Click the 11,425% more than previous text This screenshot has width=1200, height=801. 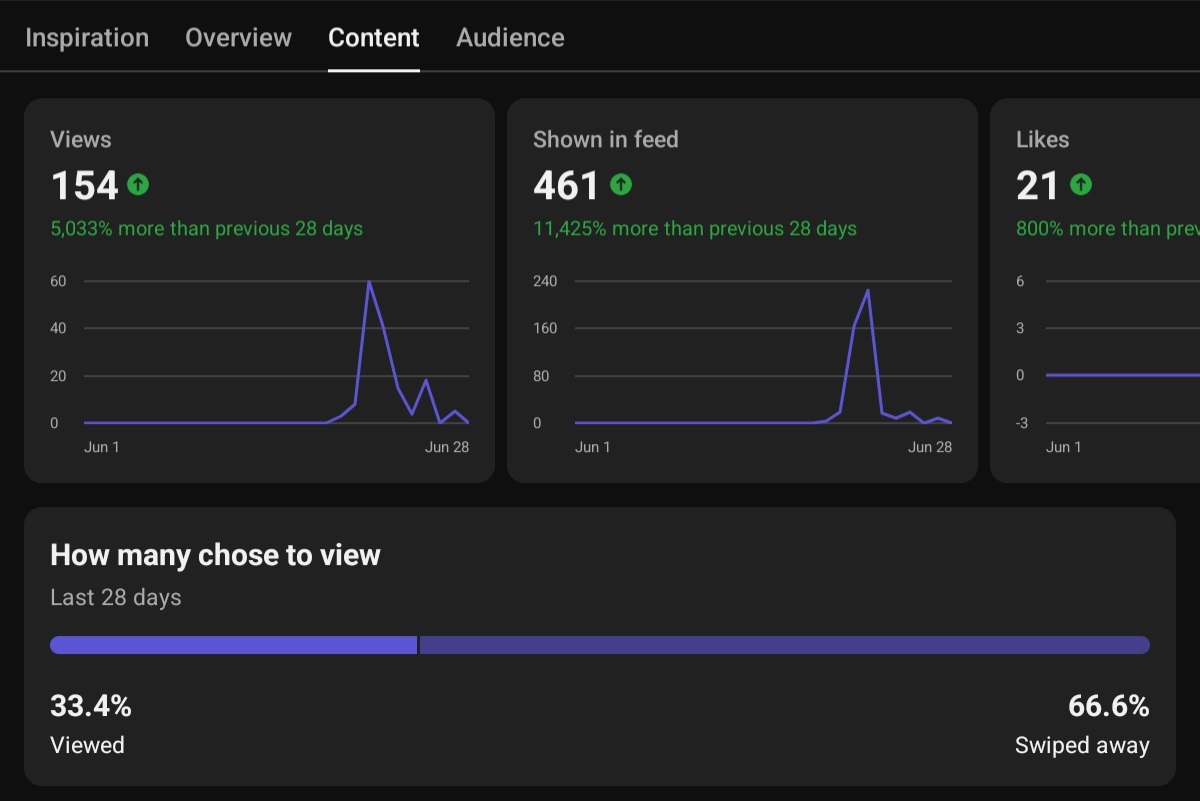point(695,229)
